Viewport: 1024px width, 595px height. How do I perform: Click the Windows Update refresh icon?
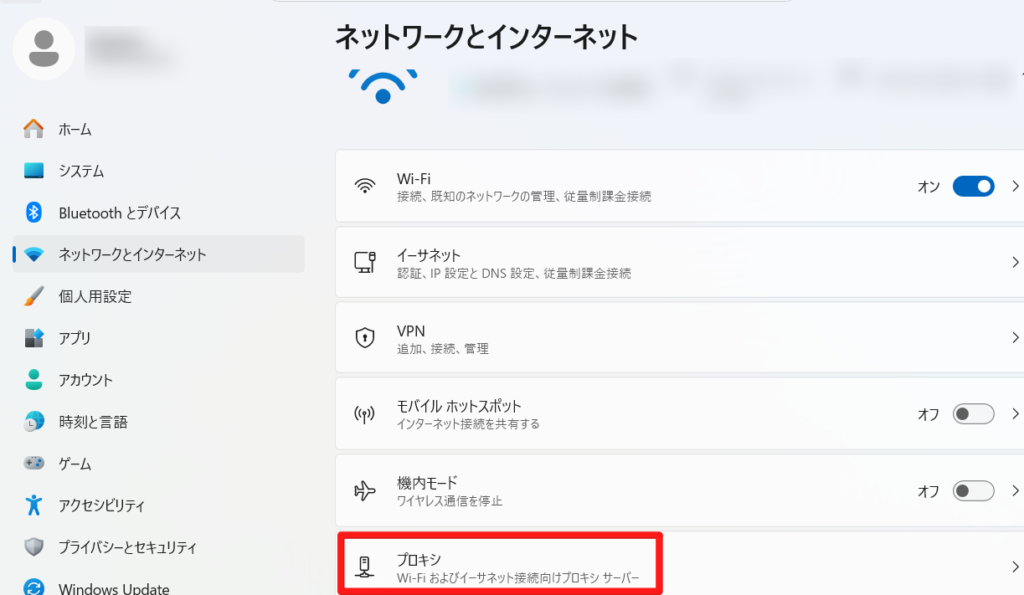point(33,587)
